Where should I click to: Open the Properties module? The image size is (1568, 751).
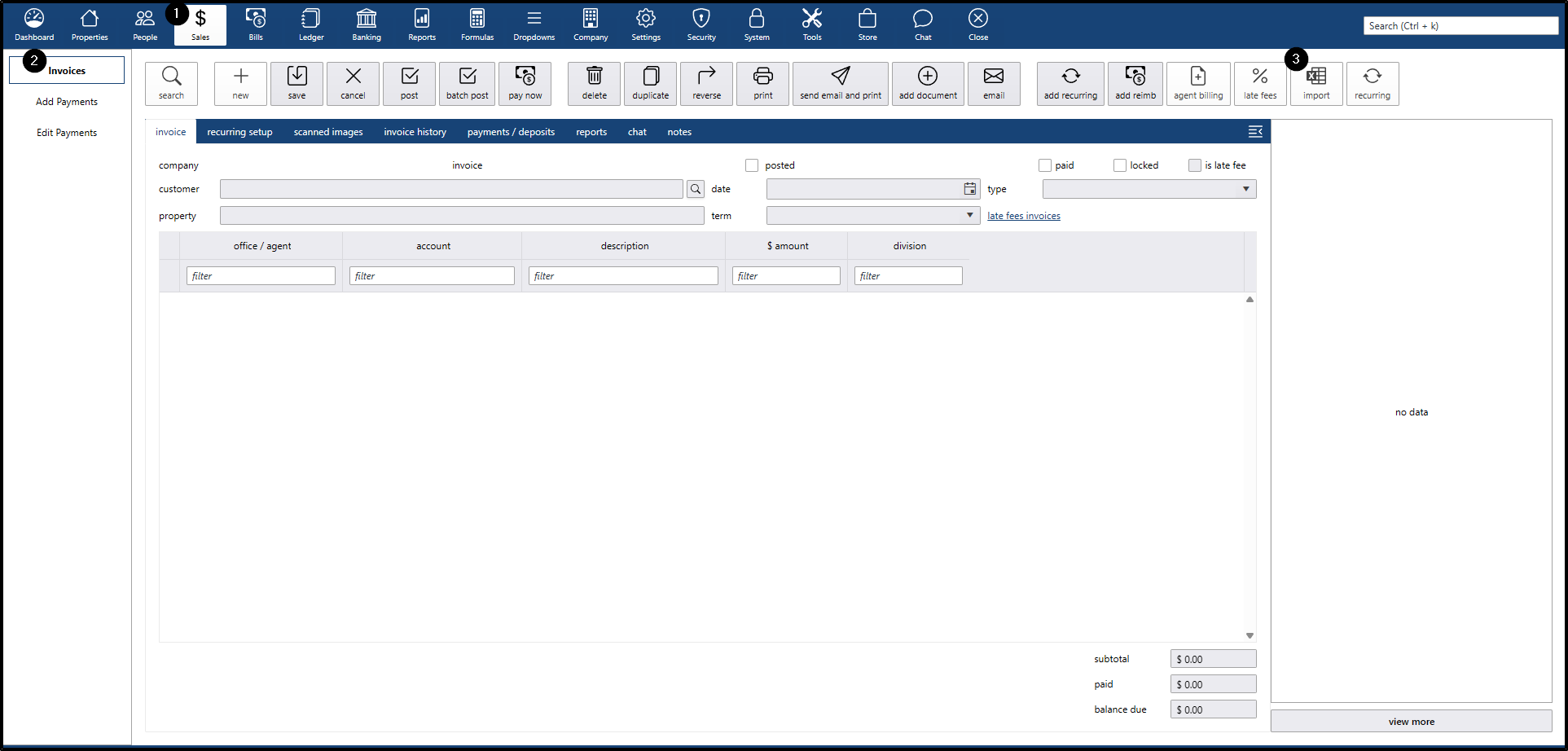(90, 25)
